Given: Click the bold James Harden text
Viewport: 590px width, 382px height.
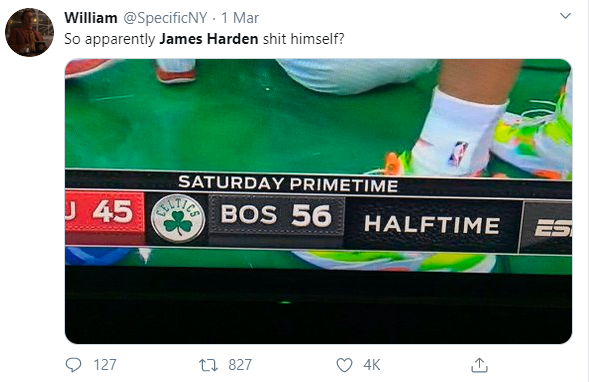Looking at the screenshot, I should [x=209, y=39].
